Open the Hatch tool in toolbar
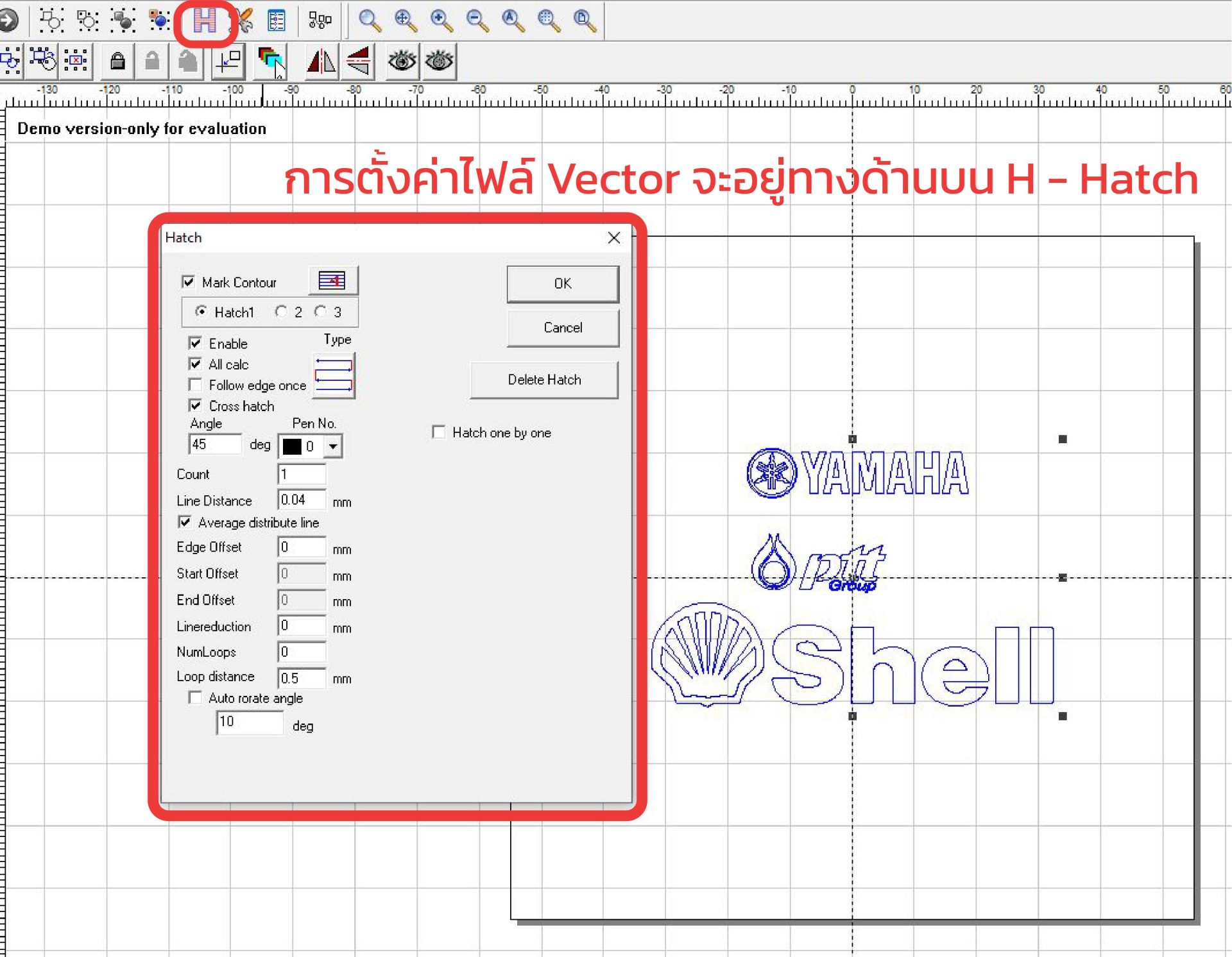Screen dimensions: 1232x957 [x=205, y=21]
